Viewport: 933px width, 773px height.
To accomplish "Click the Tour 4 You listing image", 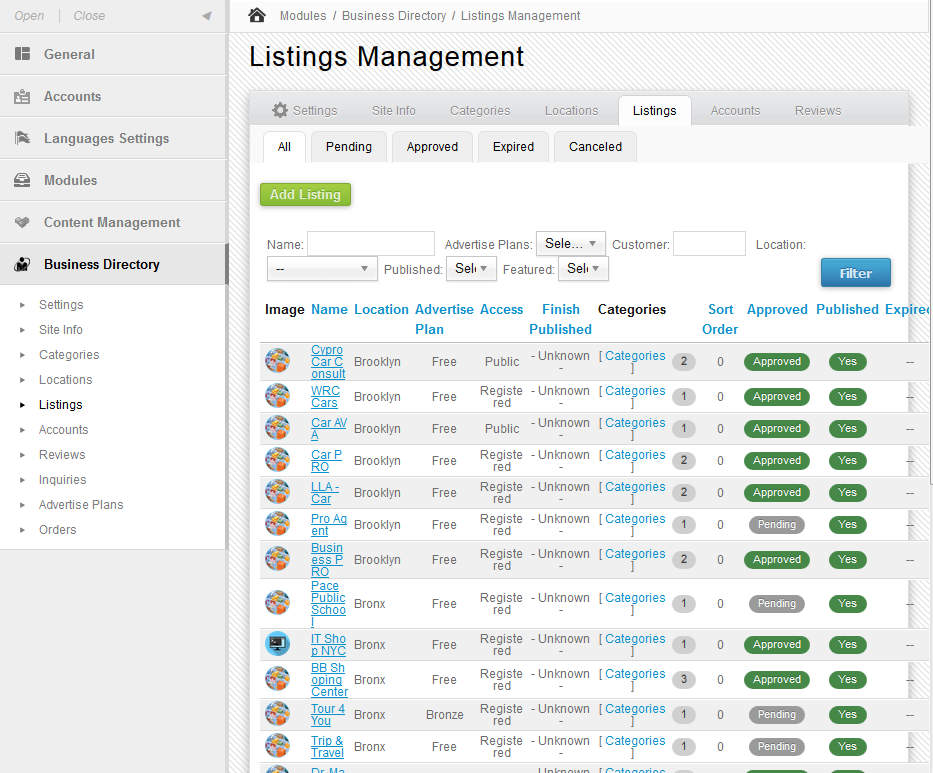I will coord(277,713).
